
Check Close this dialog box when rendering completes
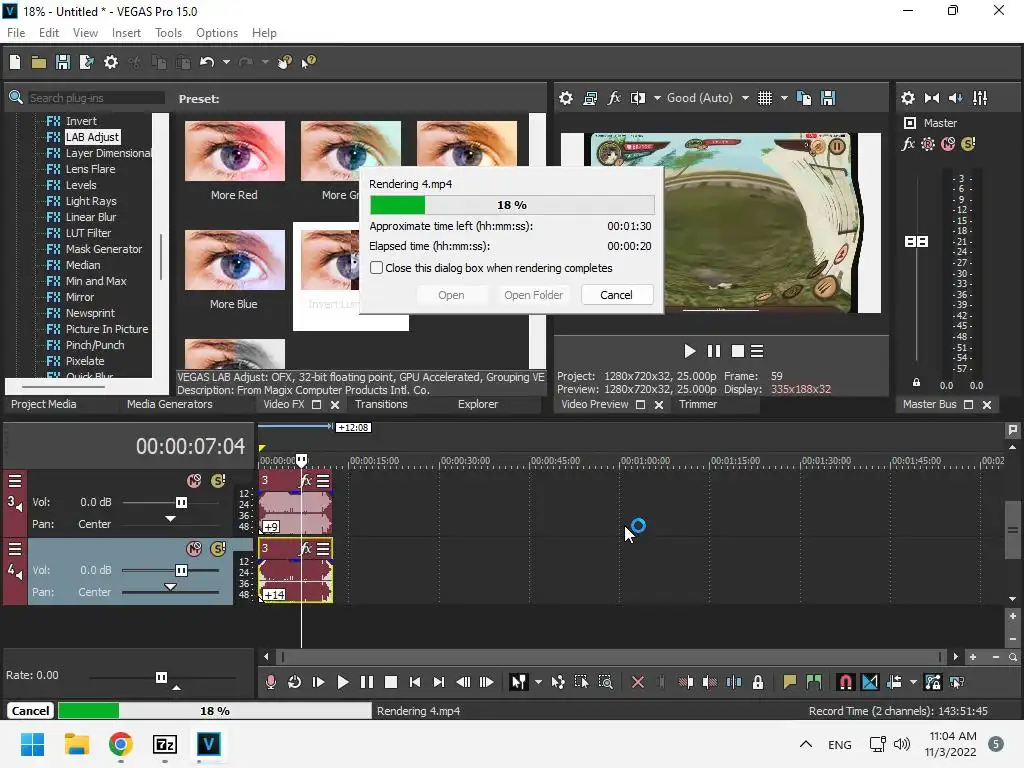point(377,268)
